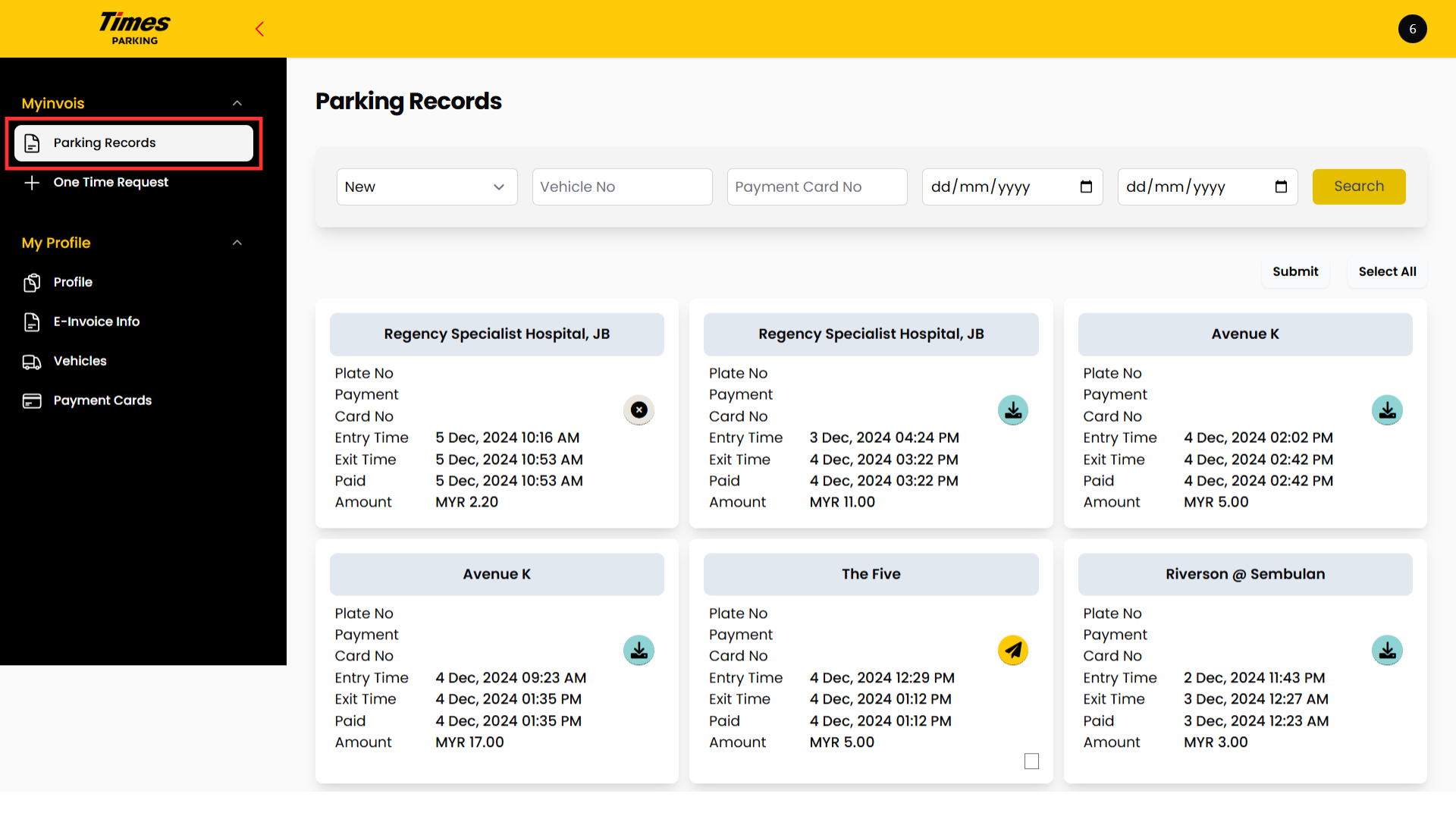
Task: Click the Search button
Action: click(1359, 187)
